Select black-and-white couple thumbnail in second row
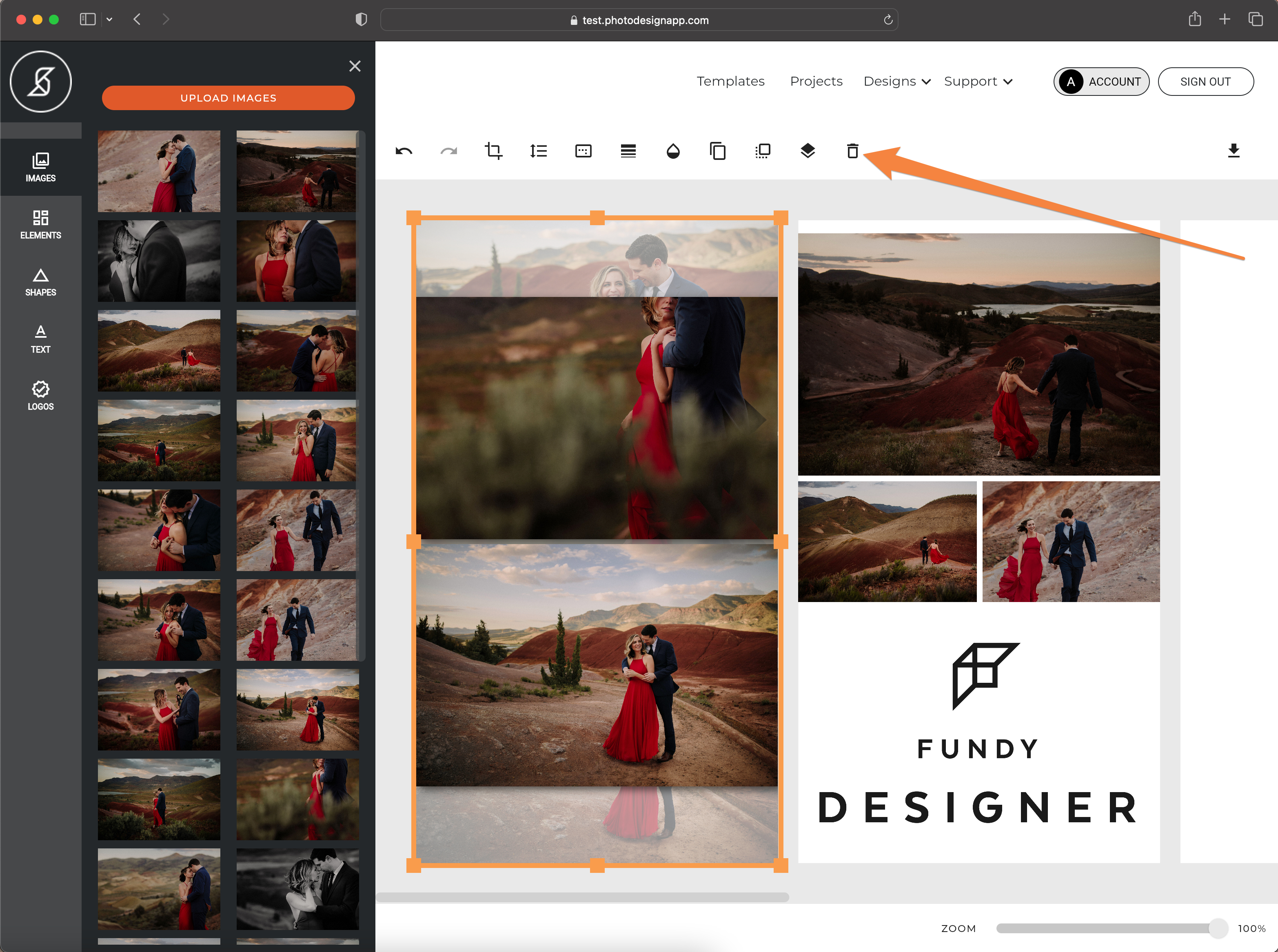1278x952 pixels. pyautogui.click(x=159, y=261)
